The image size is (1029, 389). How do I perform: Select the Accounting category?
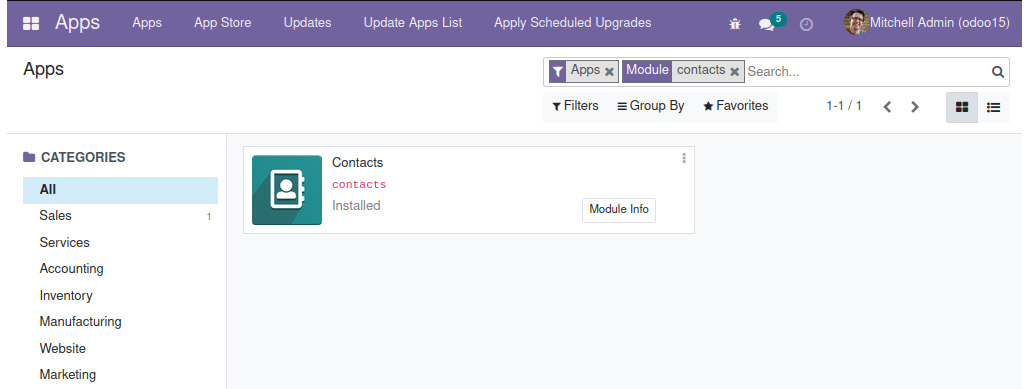[121, 269]
